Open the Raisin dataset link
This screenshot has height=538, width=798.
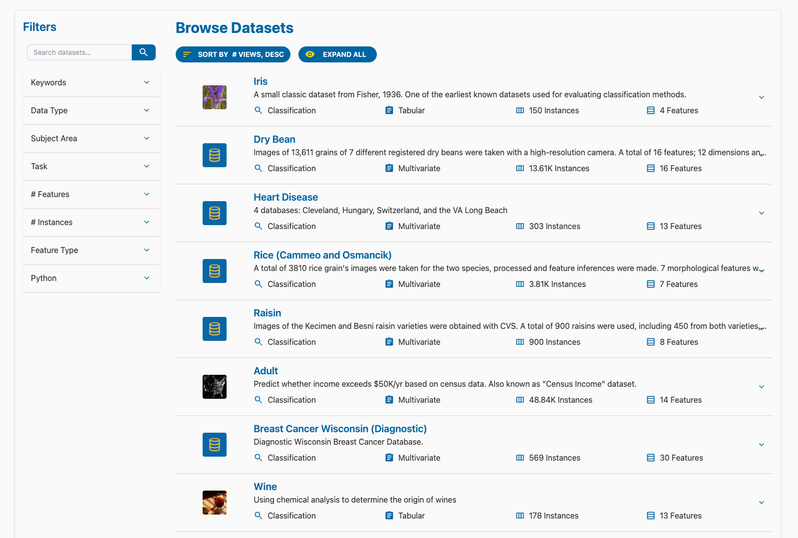tap(267, 313)
